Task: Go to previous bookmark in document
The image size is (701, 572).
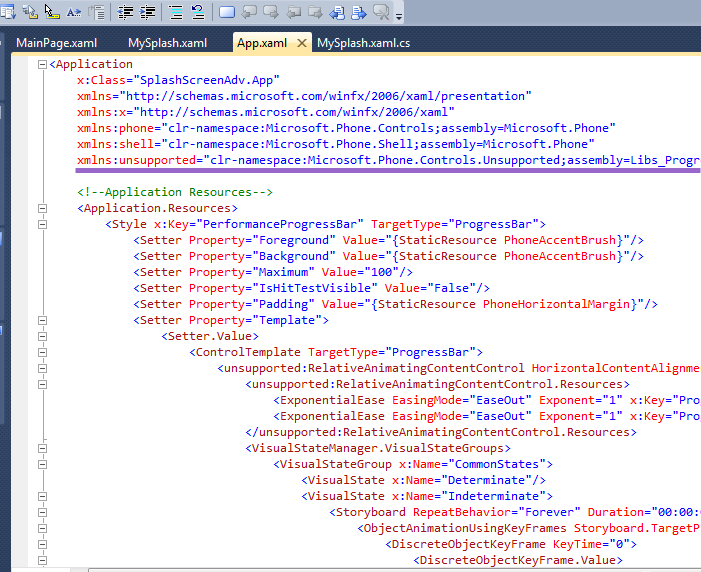Action: 337,12
